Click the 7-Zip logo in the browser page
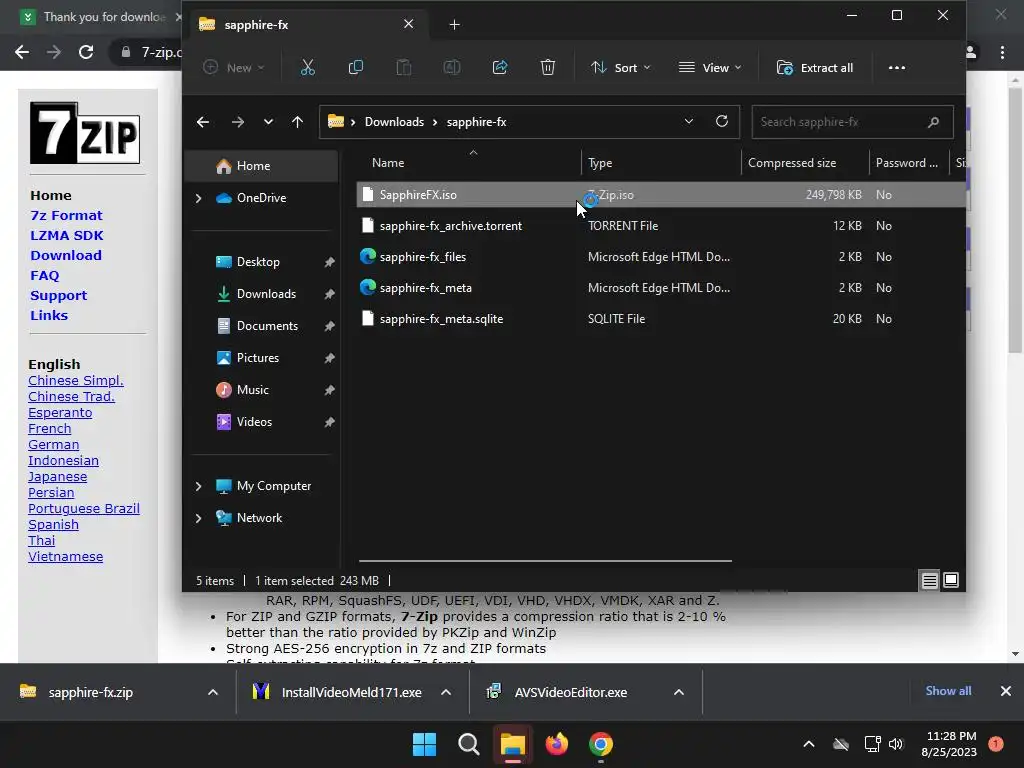 click(85, 133)
